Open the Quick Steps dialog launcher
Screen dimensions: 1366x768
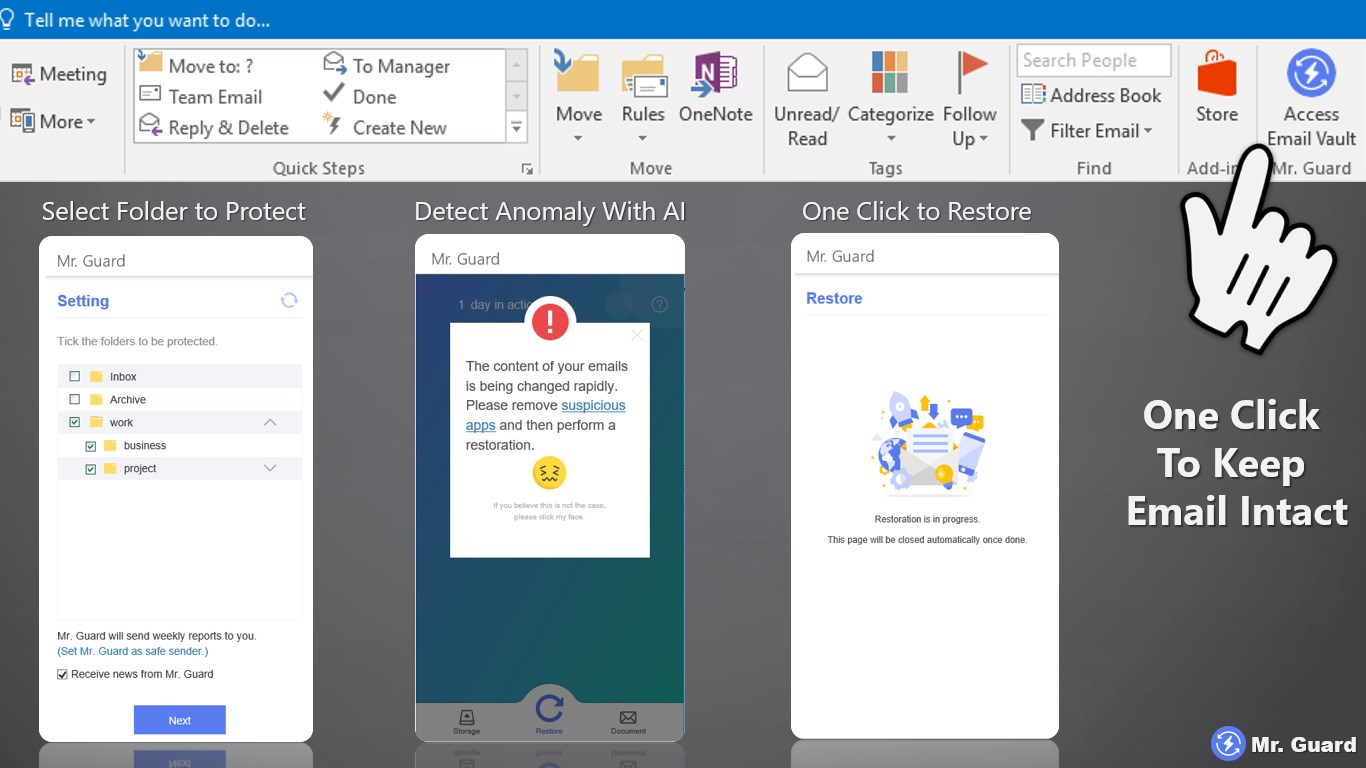527,169
